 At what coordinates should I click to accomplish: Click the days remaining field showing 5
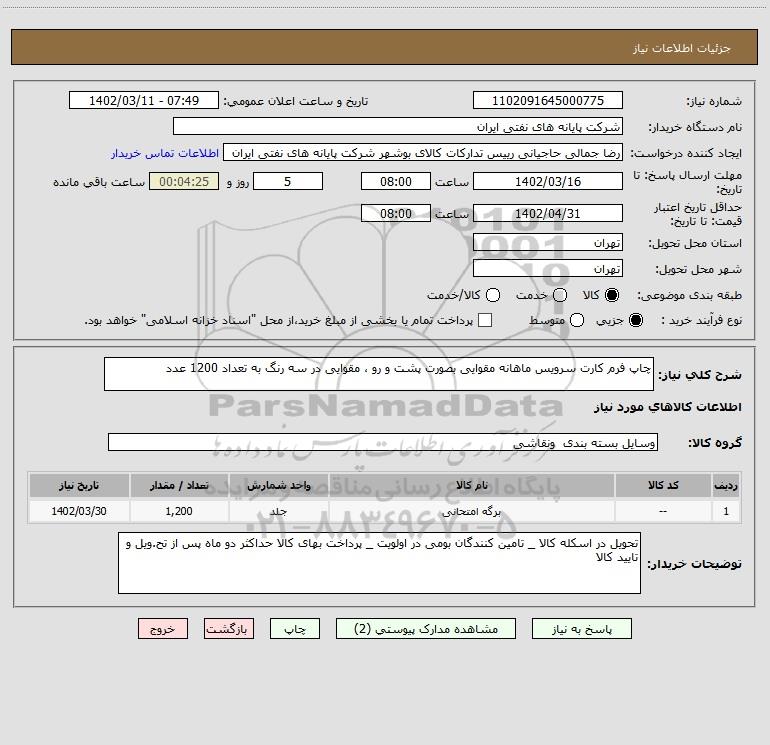click(x=288, y=181)
